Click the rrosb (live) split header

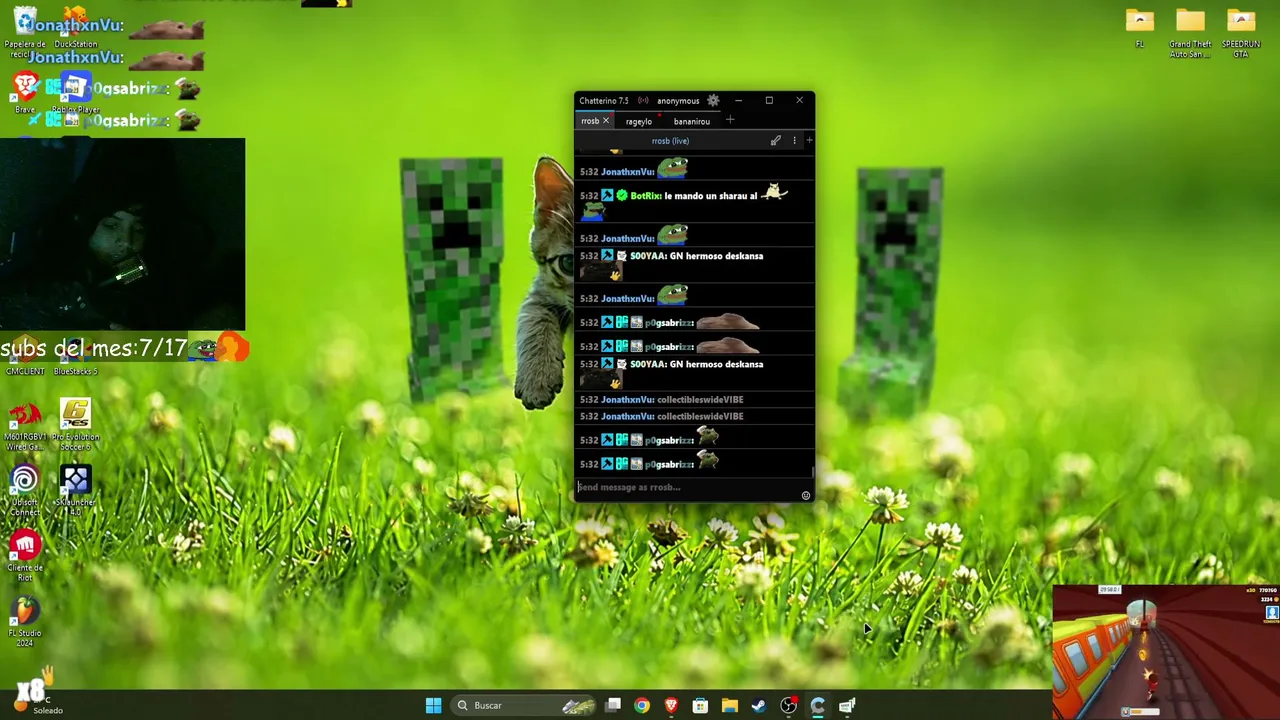[x=670, y=141]
